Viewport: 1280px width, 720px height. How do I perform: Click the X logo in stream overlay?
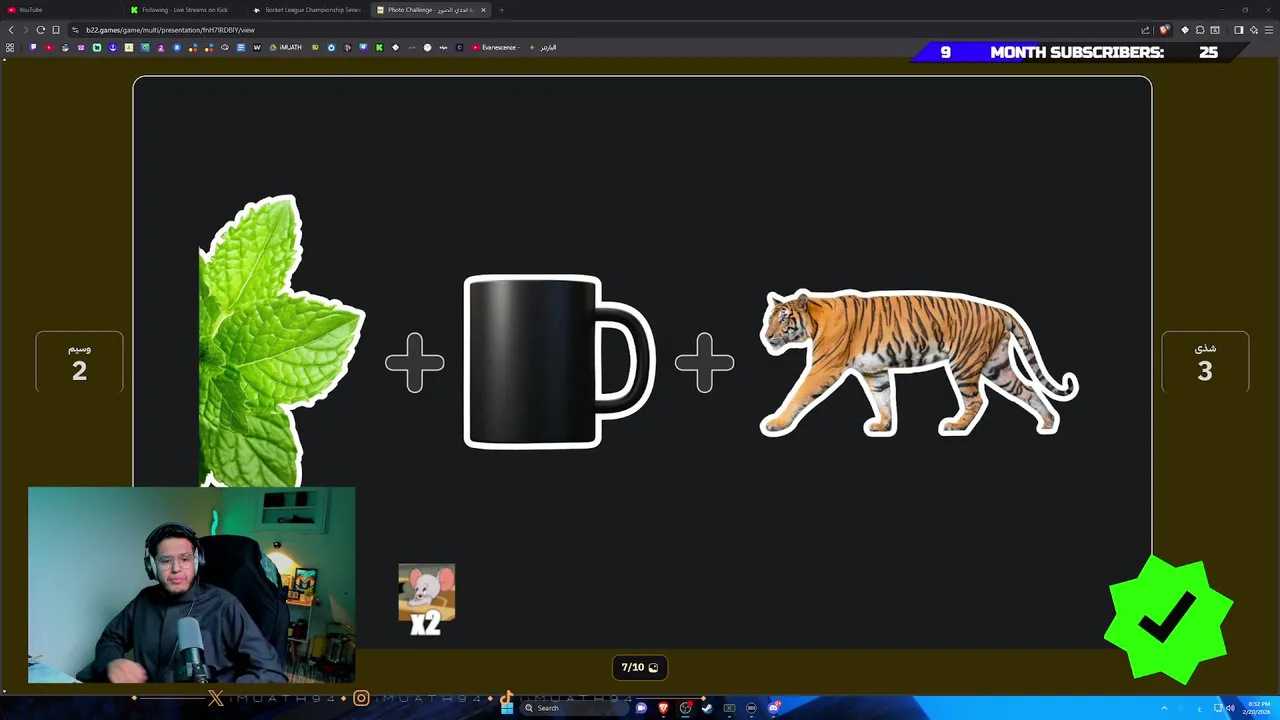[216, 698]
